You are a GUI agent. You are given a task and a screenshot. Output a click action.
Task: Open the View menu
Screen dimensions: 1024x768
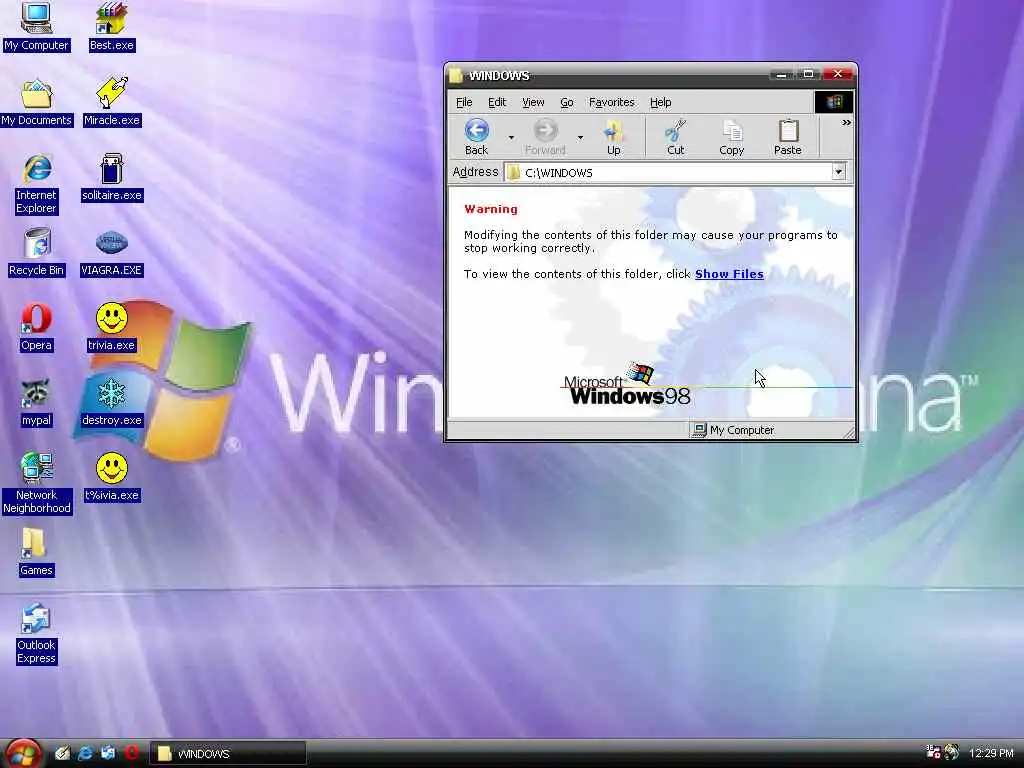coord(533,102)
